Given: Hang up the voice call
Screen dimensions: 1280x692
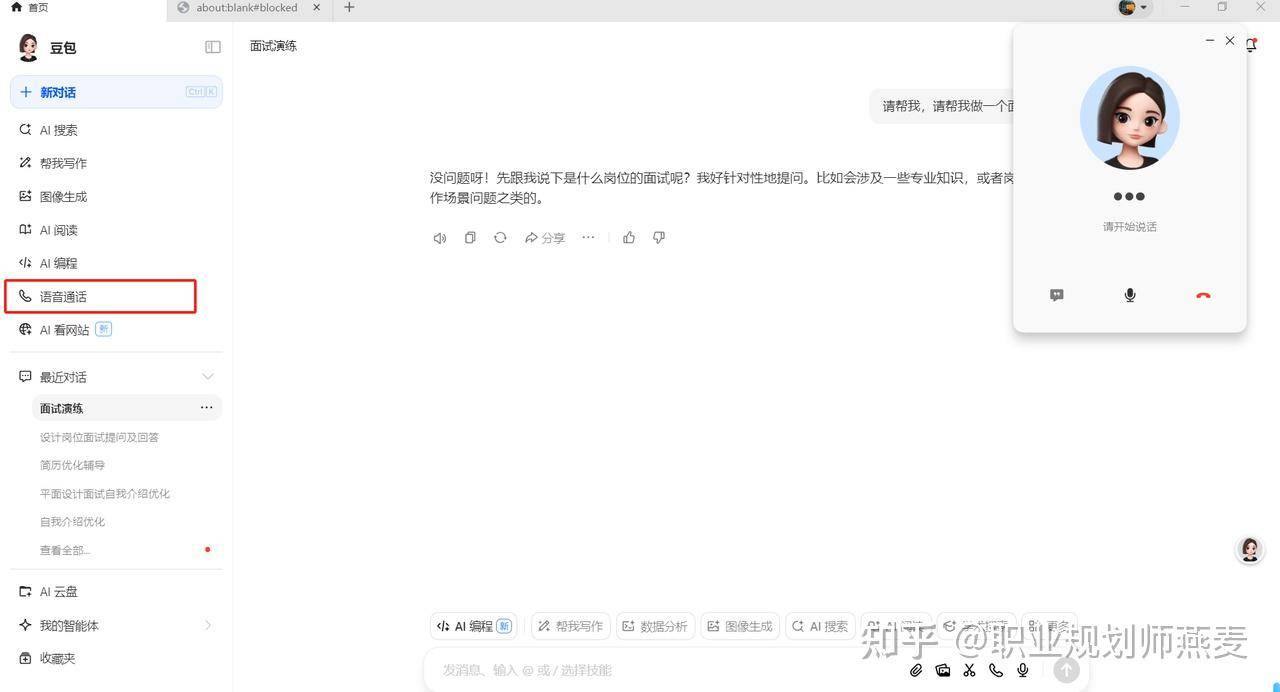Looking at the screenshot, I should (1203, 296).
